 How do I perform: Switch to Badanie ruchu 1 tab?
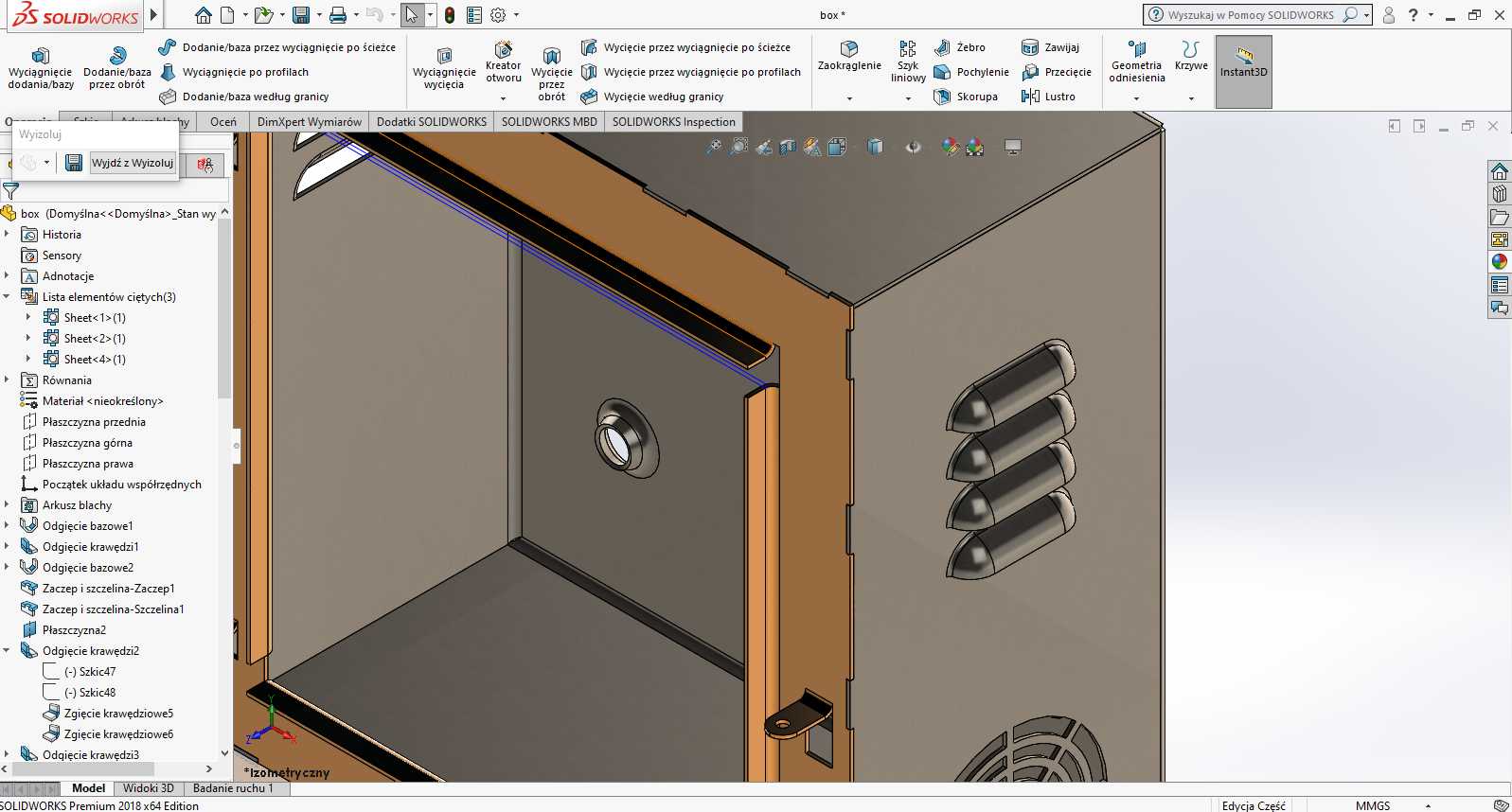[x=233, y=788]
